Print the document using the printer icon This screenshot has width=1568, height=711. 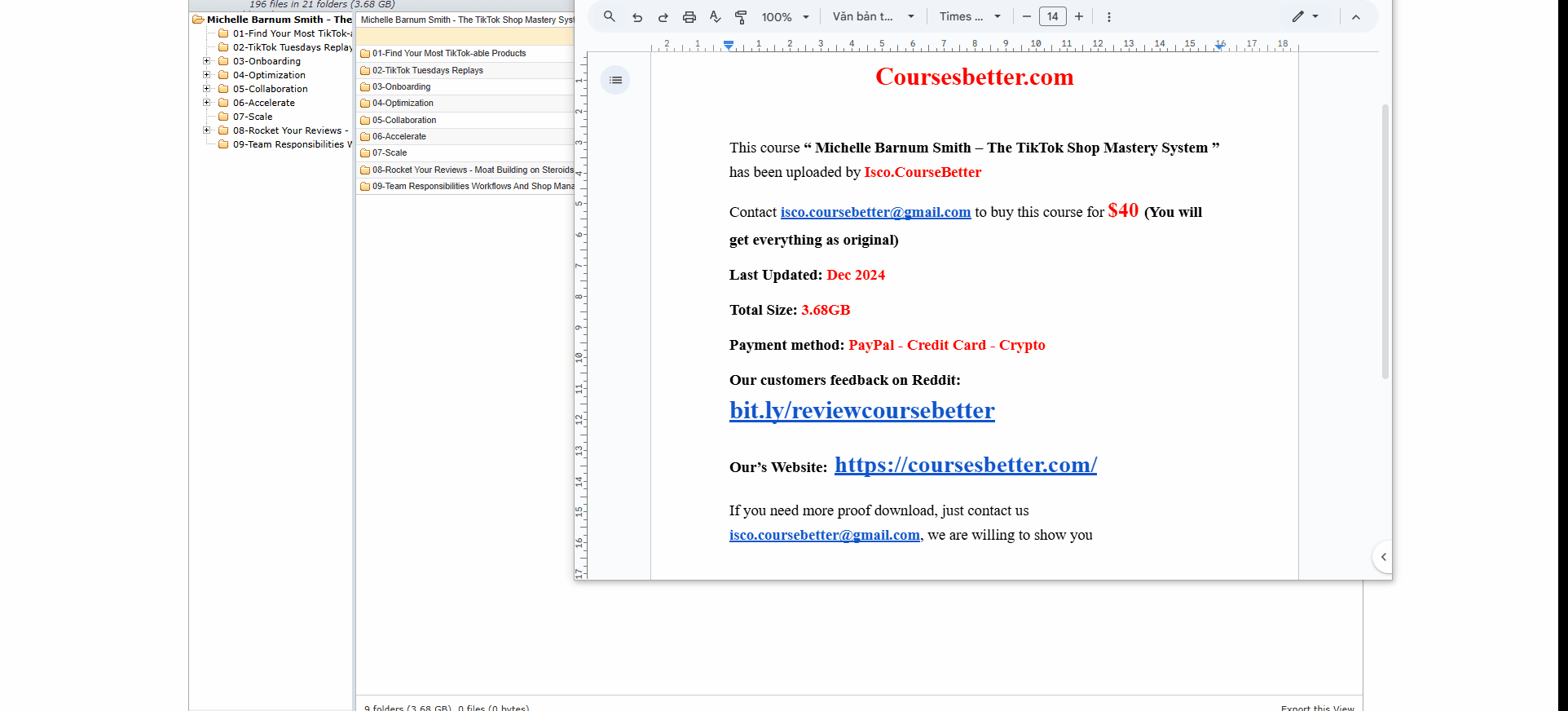(x=689, y=17)
